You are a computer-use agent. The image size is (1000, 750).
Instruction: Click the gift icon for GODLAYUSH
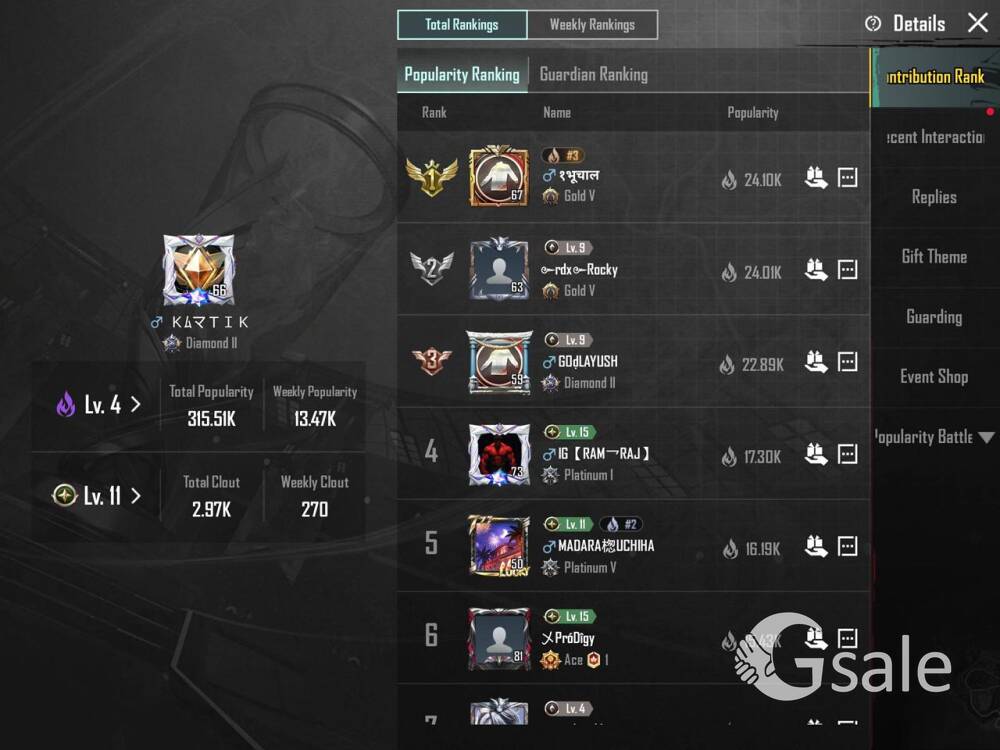pyautogui.click(x=816, y=362)
